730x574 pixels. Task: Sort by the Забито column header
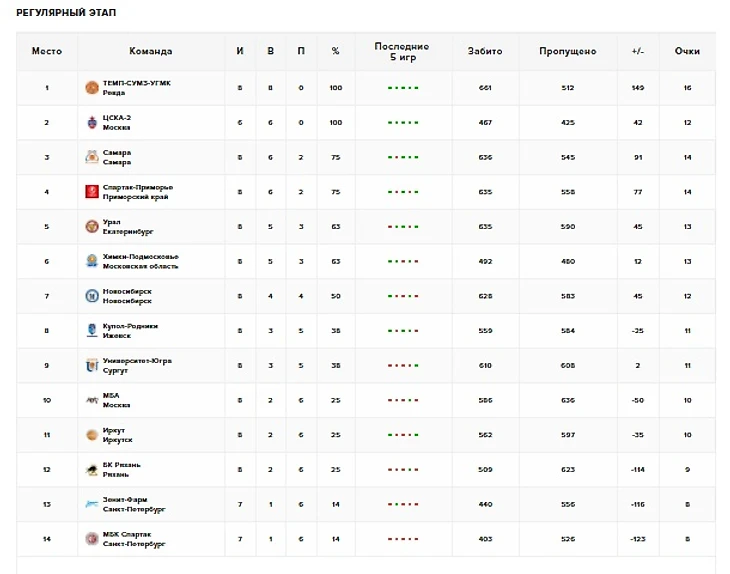(x=485, y=51)
